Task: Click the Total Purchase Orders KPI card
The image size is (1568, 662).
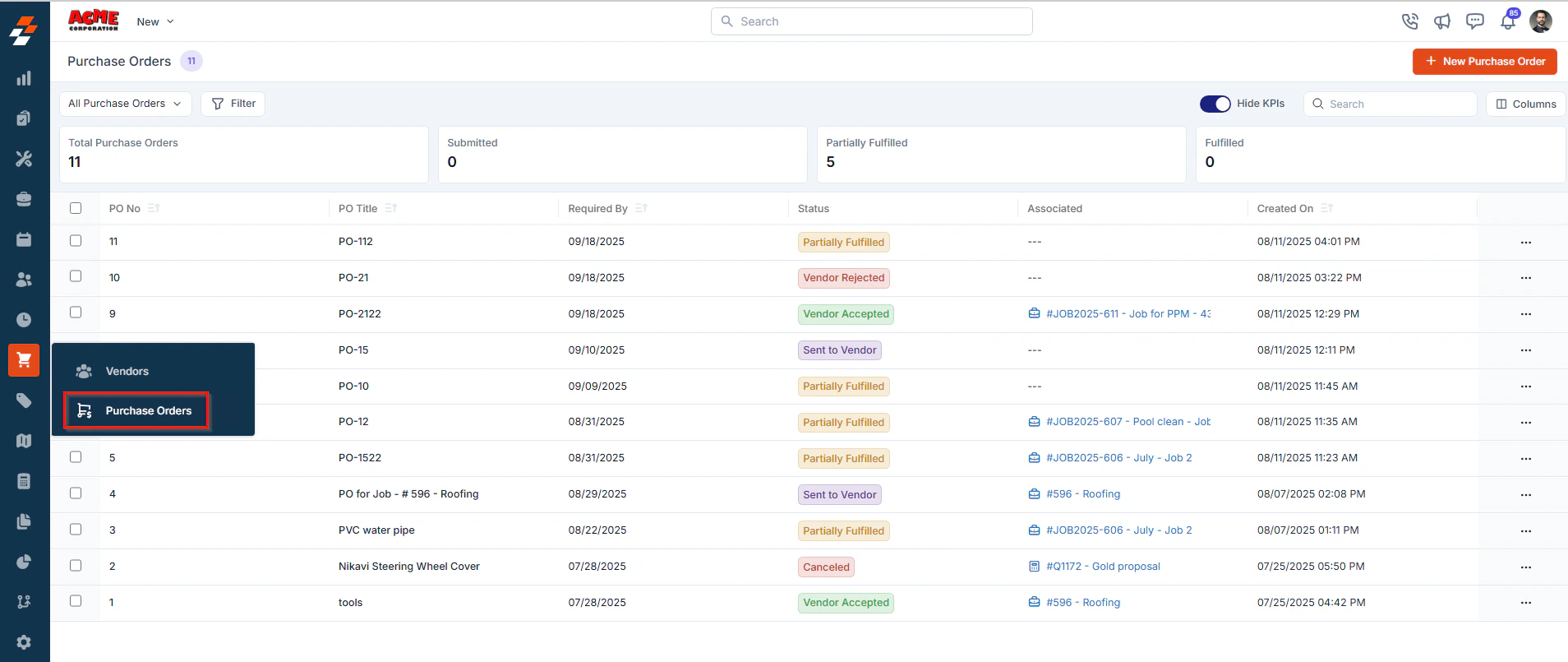Action: tap(244, 154)
